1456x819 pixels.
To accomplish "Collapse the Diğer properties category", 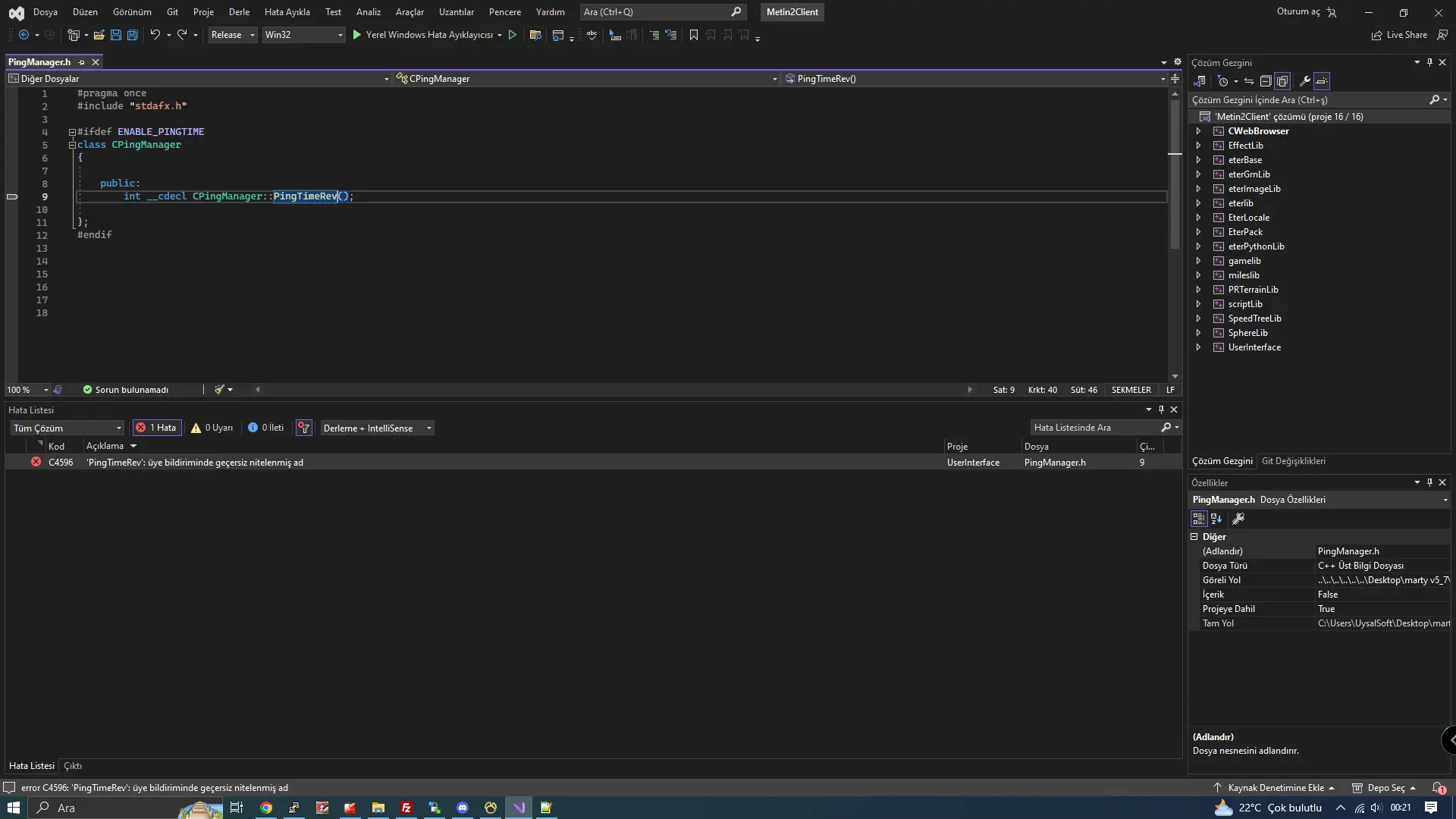I will (1194, 537).
